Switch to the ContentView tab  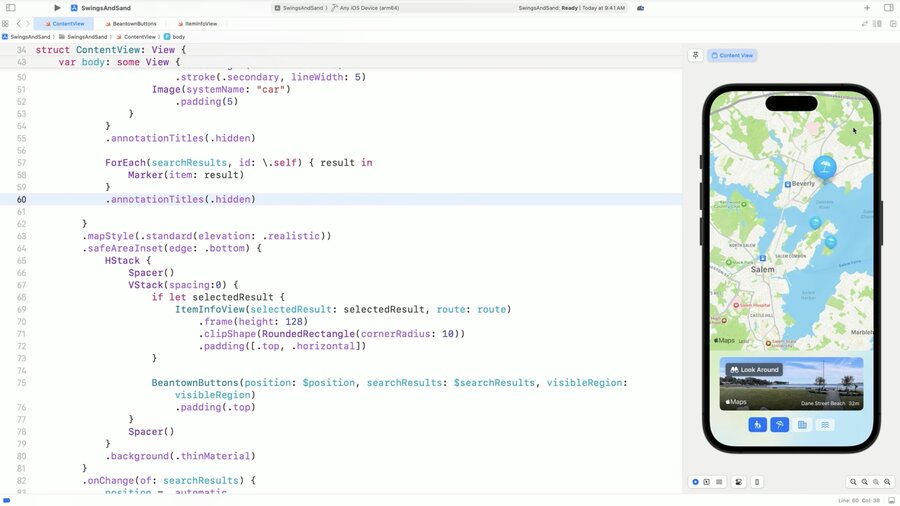click(64, 24)
